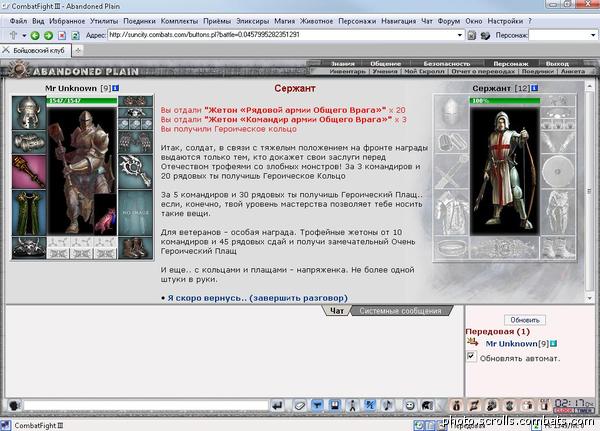This screenshot has height=431, width=600.
Task: Click the knight helmet icon in chat toolbar
Action: pos(427,405)
